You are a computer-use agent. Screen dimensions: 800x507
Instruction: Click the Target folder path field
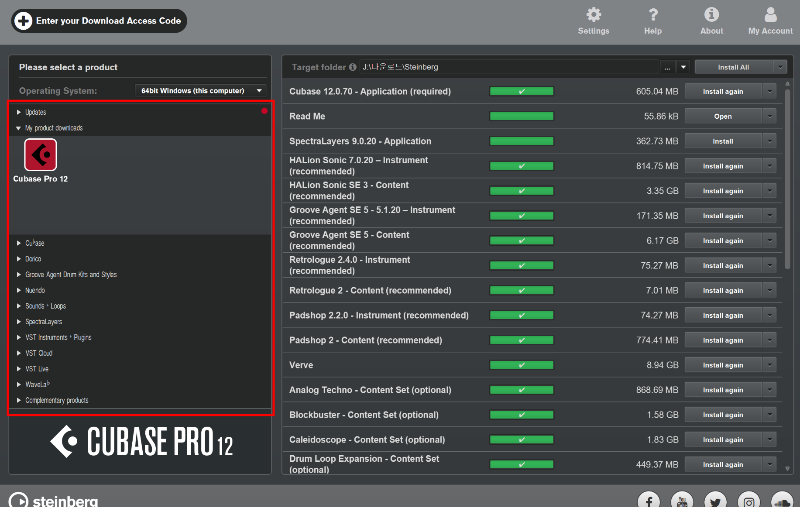tap(509, 67)
